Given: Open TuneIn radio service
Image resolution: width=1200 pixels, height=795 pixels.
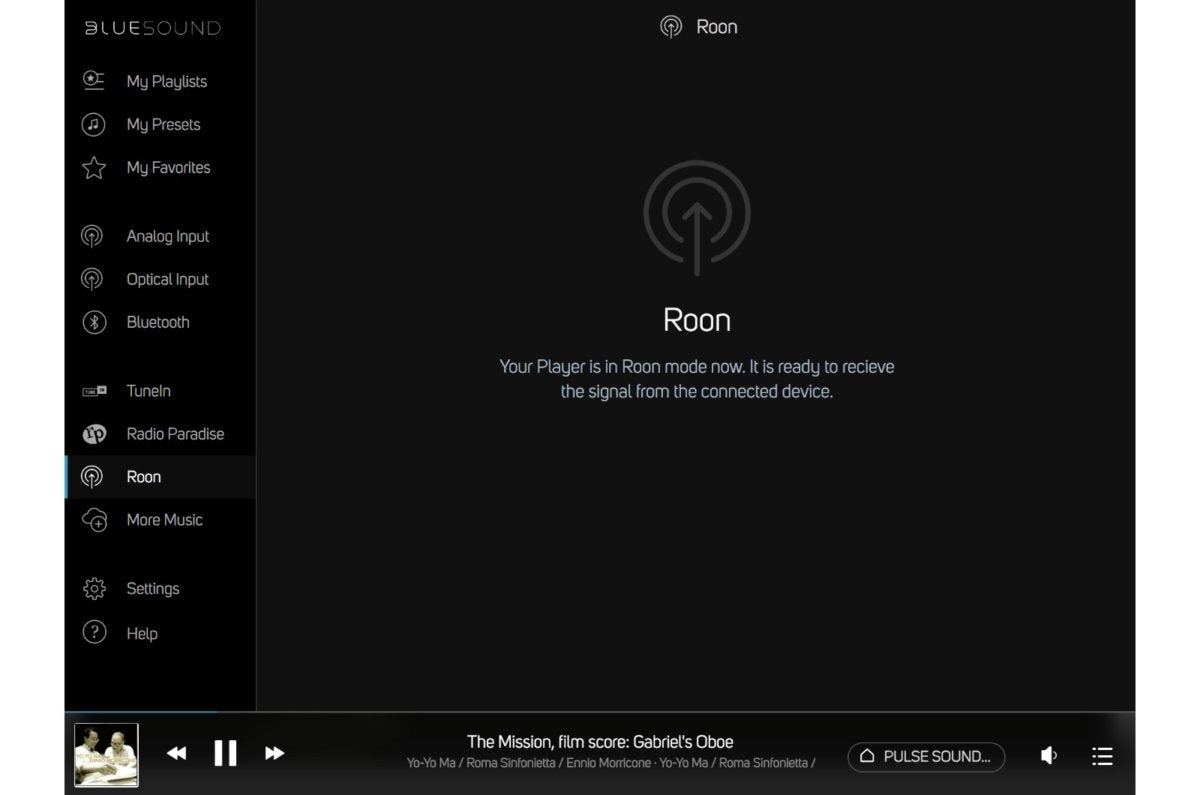Looking at the screenshot, I should tap(148, 391).
